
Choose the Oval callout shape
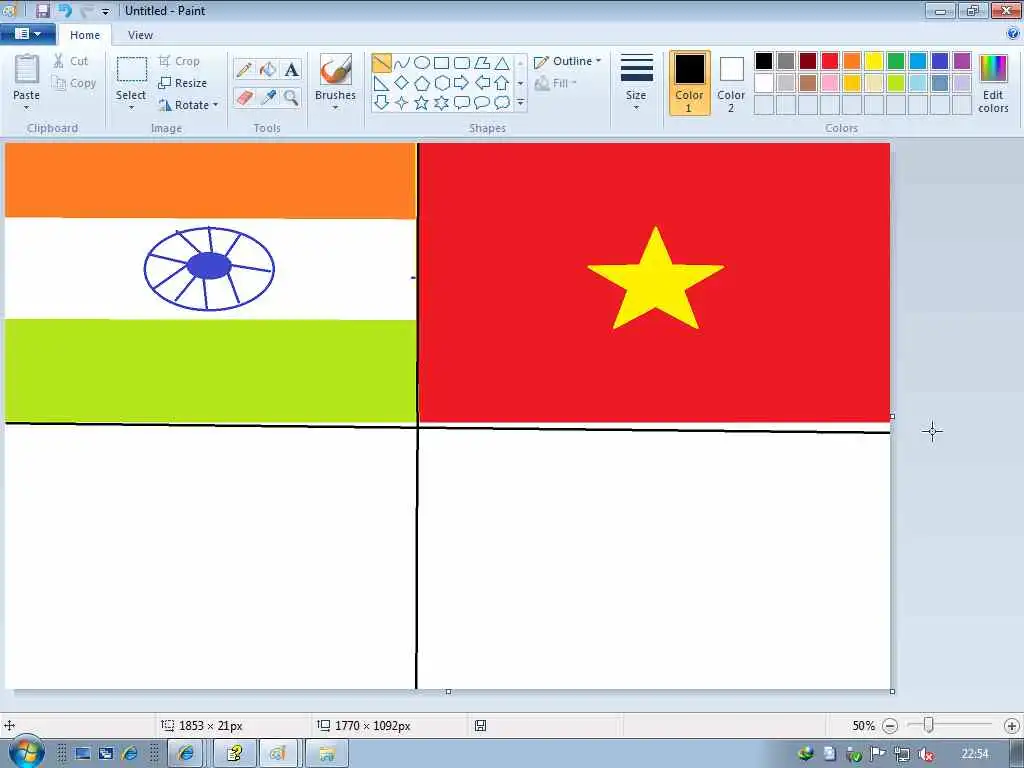coord(482,103)
